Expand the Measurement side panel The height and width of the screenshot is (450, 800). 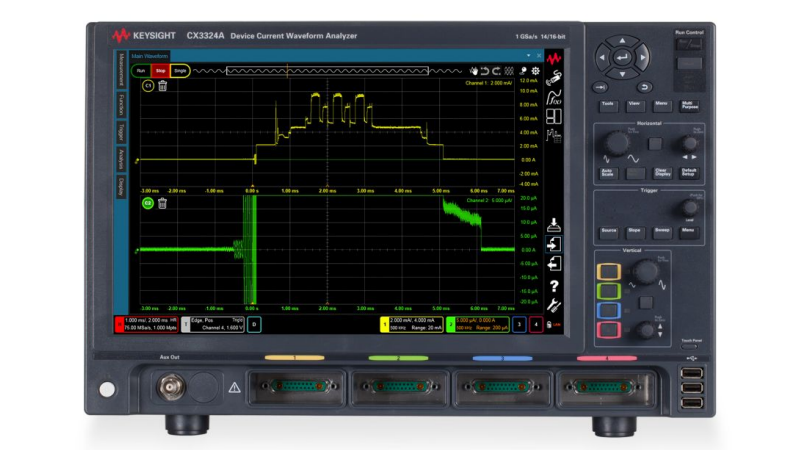click(x=121, y=70)
